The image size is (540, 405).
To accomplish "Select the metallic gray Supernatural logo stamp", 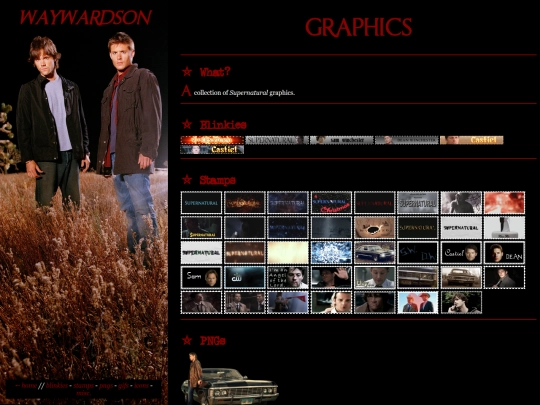I will (x=418, y=203).
